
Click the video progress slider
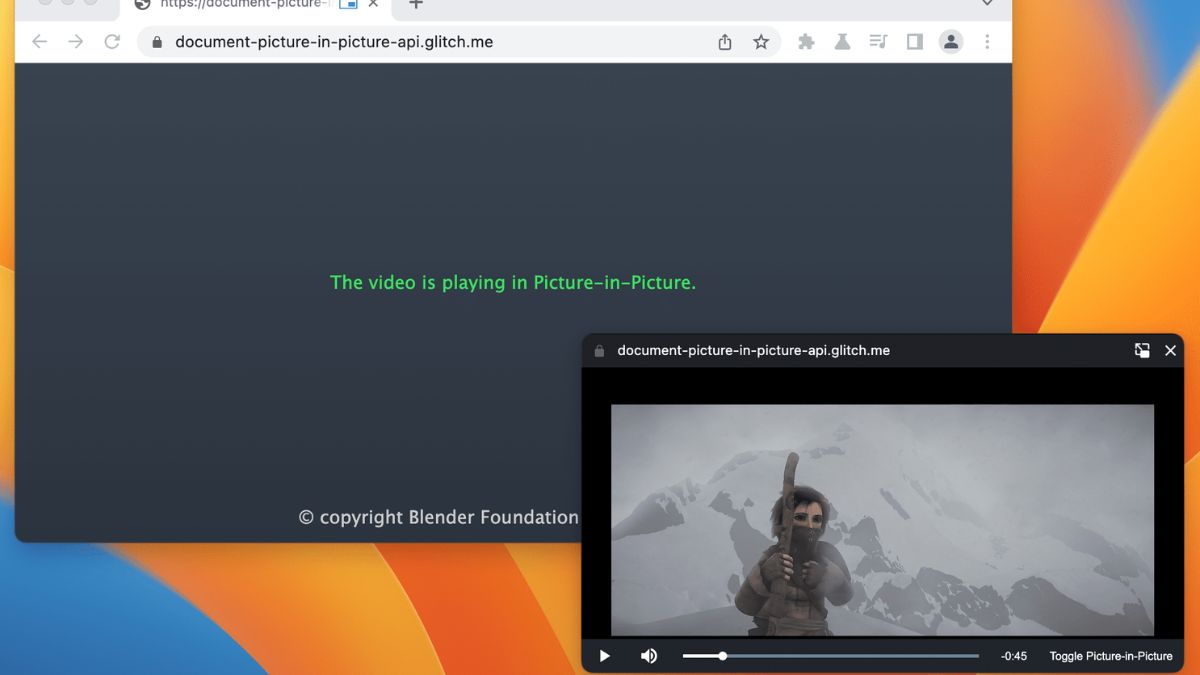pos(831,656)
